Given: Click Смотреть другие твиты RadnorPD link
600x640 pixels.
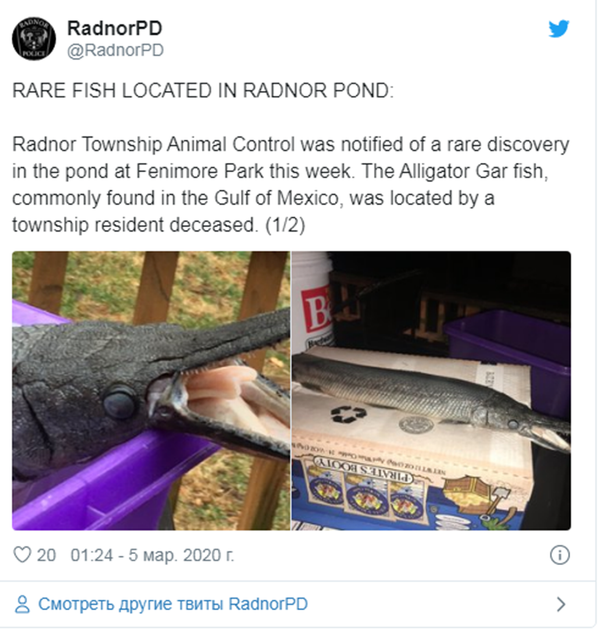Looking at the screenshot, I should click(x=173, y=604).
